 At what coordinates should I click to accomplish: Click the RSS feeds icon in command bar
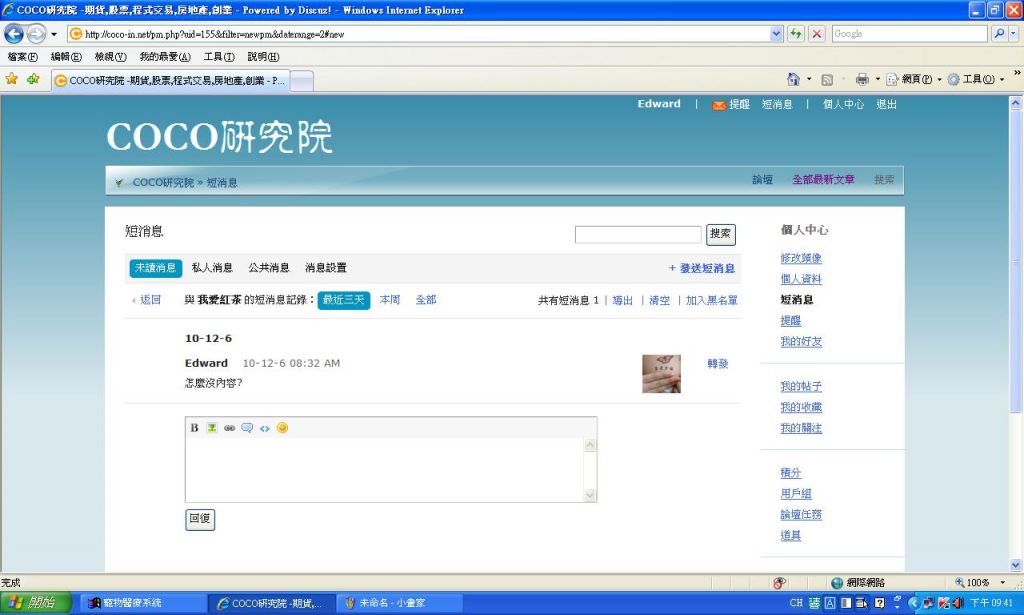pyautogui.click(x=827, y=80)
